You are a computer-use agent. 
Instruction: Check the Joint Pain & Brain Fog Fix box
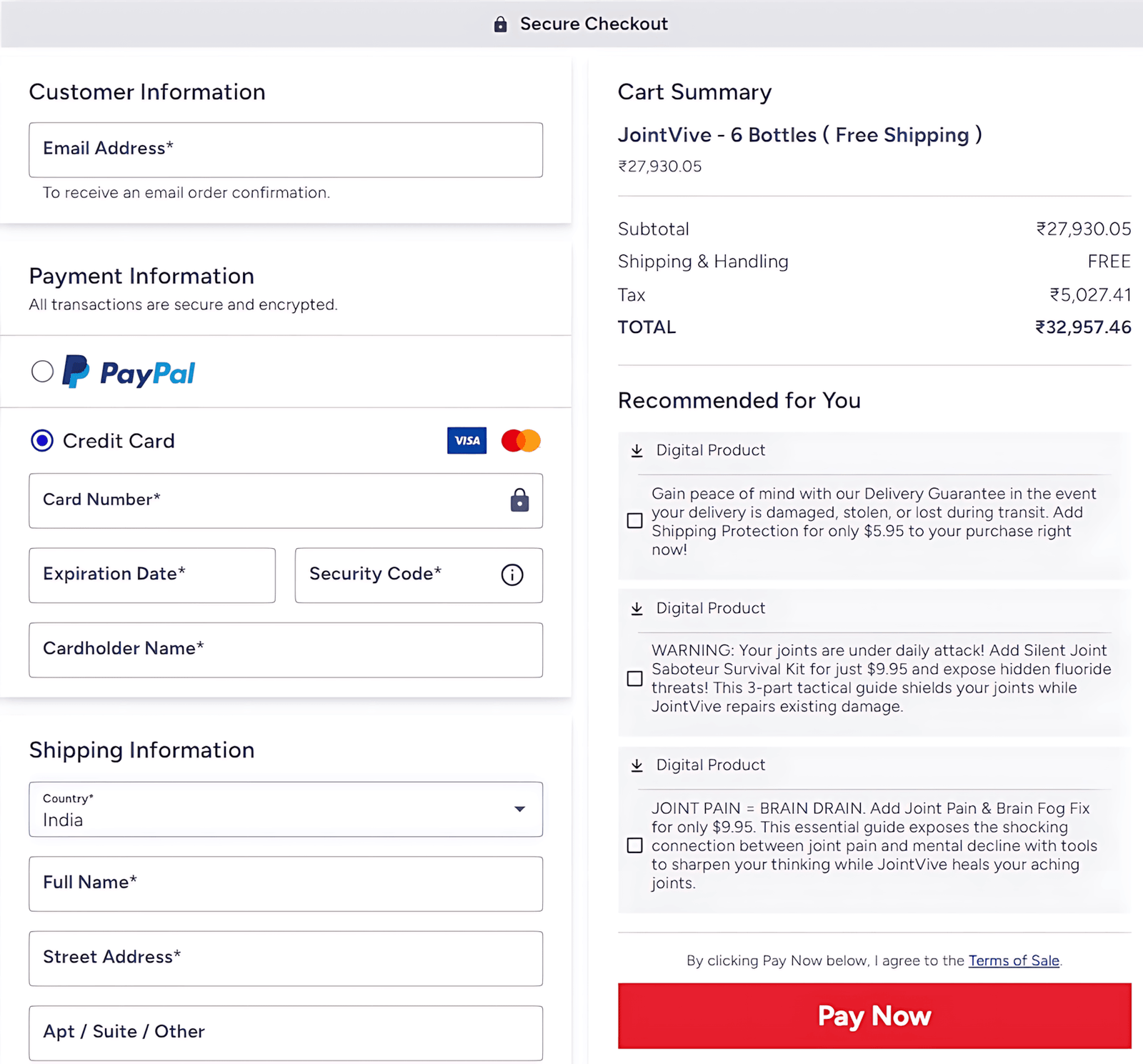[x=634, y=845]
